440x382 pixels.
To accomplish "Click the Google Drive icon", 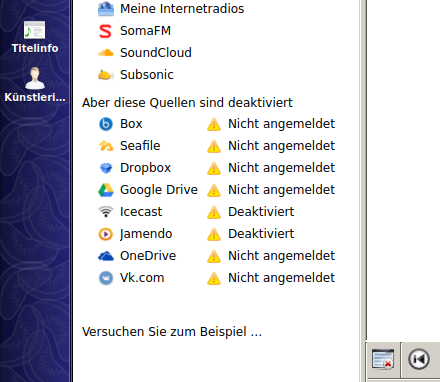I will tap(106, 190).
